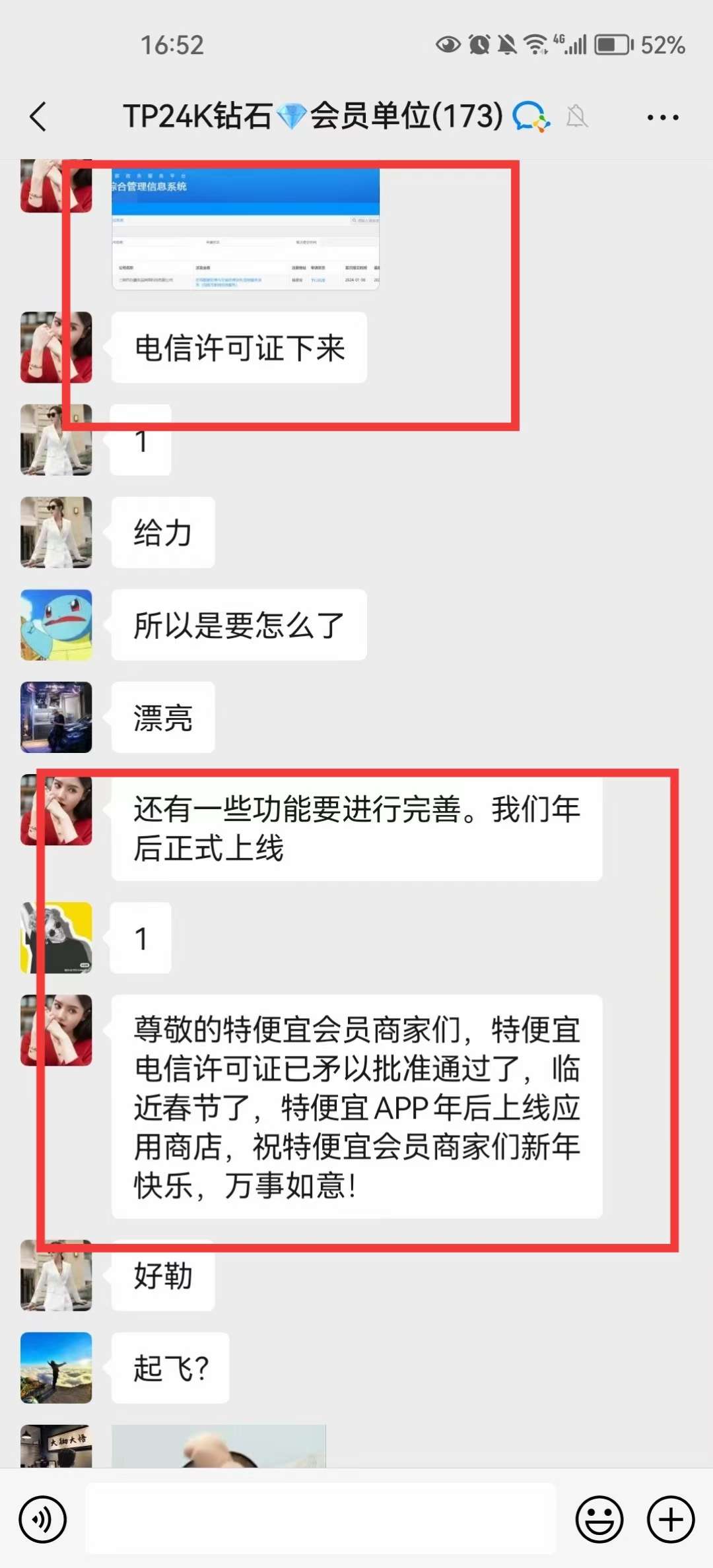Open the three-dot chat options menu

pos(663,117)
